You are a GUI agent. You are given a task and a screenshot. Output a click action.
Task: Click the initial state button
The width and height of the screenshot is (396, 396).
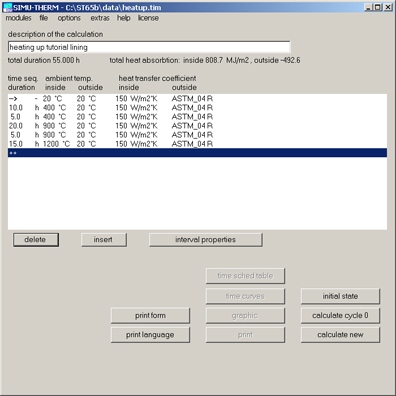coord(340,296)
